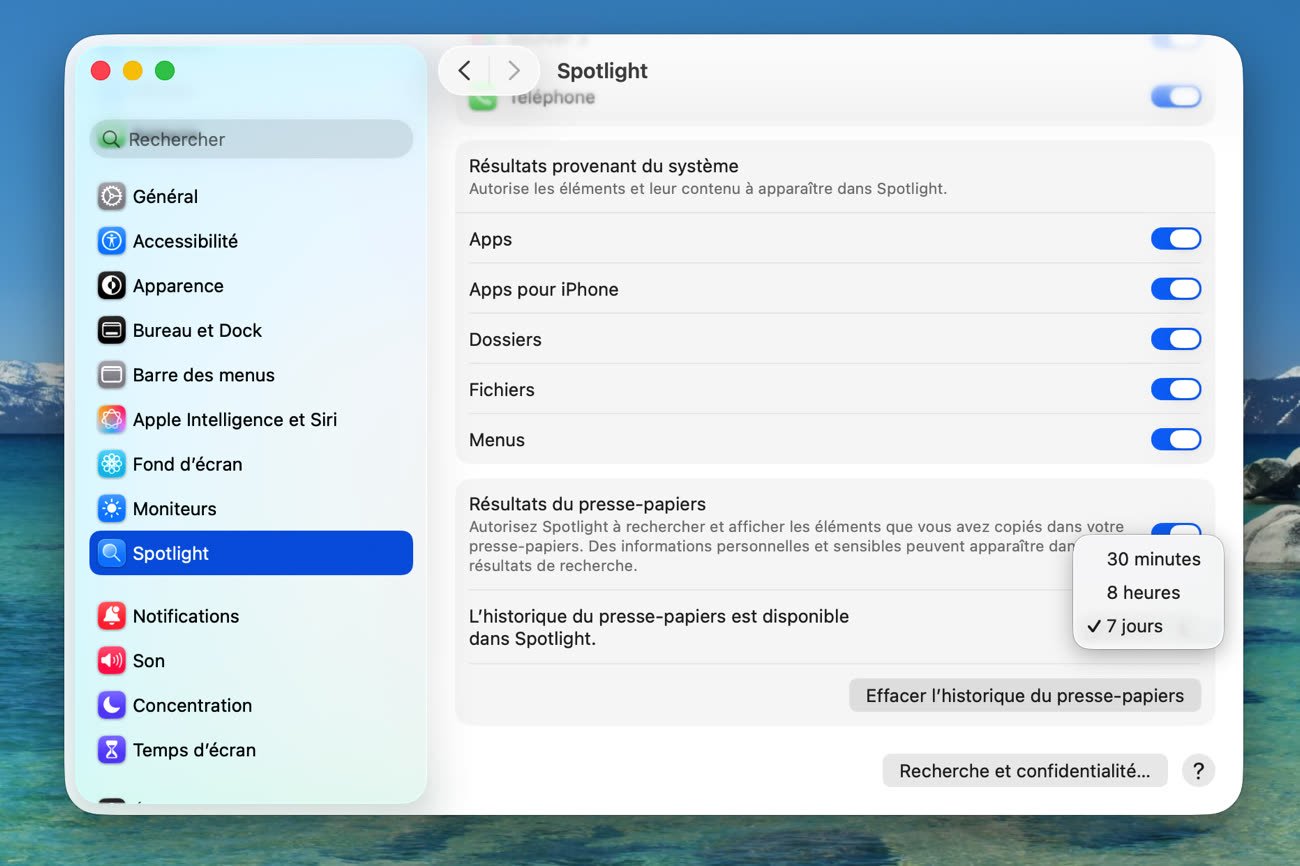This screenshot has height=866, width=1300.
Task: Open Apple Intelligence et Siri icon
Action: (x=111, y=420)
